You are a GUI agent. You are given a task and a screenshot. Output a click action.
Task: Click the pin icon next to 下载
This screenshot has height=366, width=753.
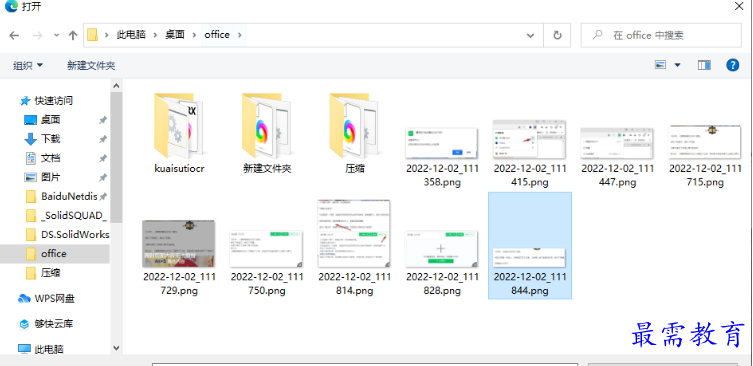click(x=103, y=139)
